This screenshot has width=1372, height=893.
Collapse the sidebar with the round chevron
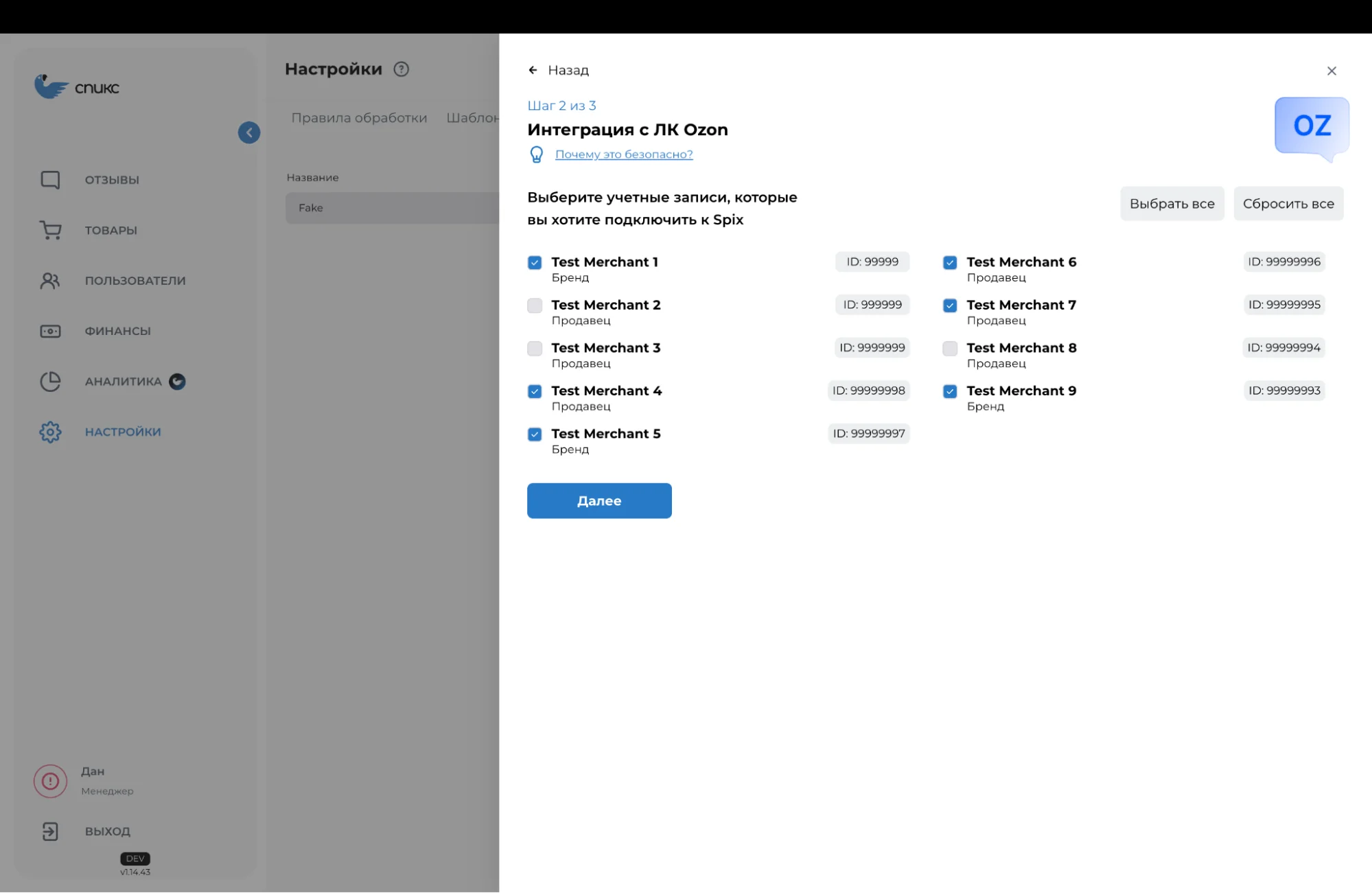[249, 132]
